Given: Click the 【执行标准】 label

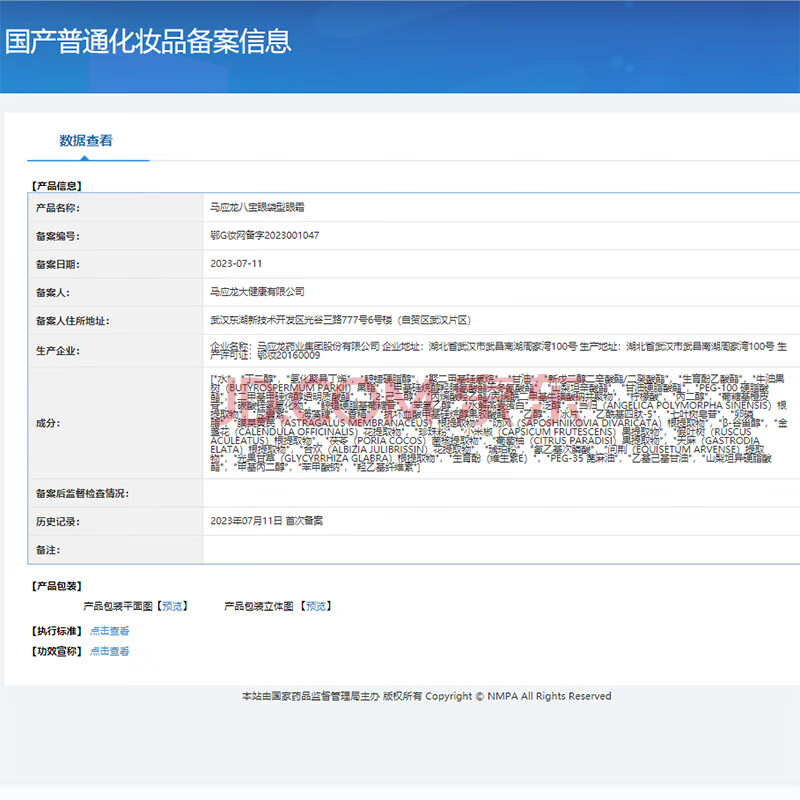Looking at the screenshot, I should (57, 631).
